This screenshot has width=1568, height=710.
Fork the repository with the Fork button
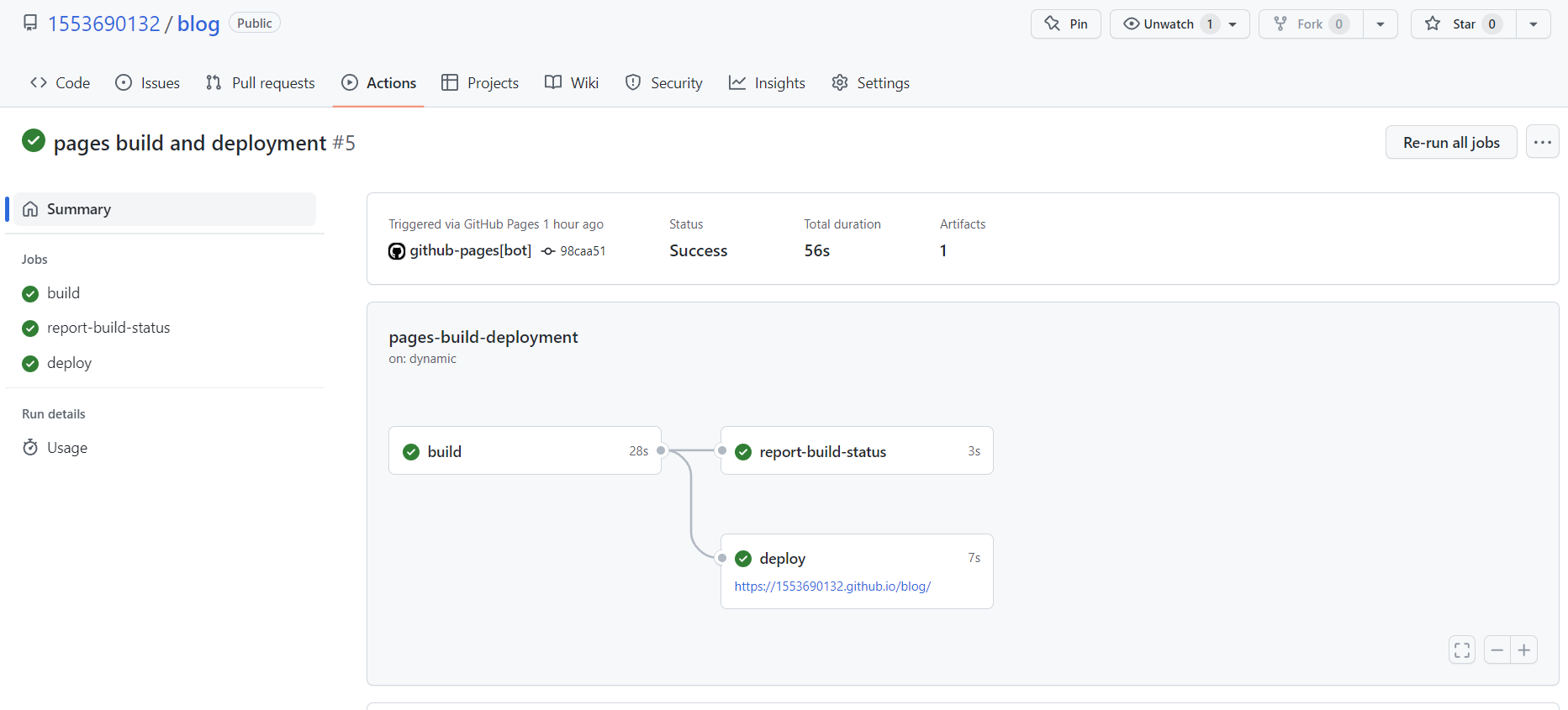[x=1311, y=24]
